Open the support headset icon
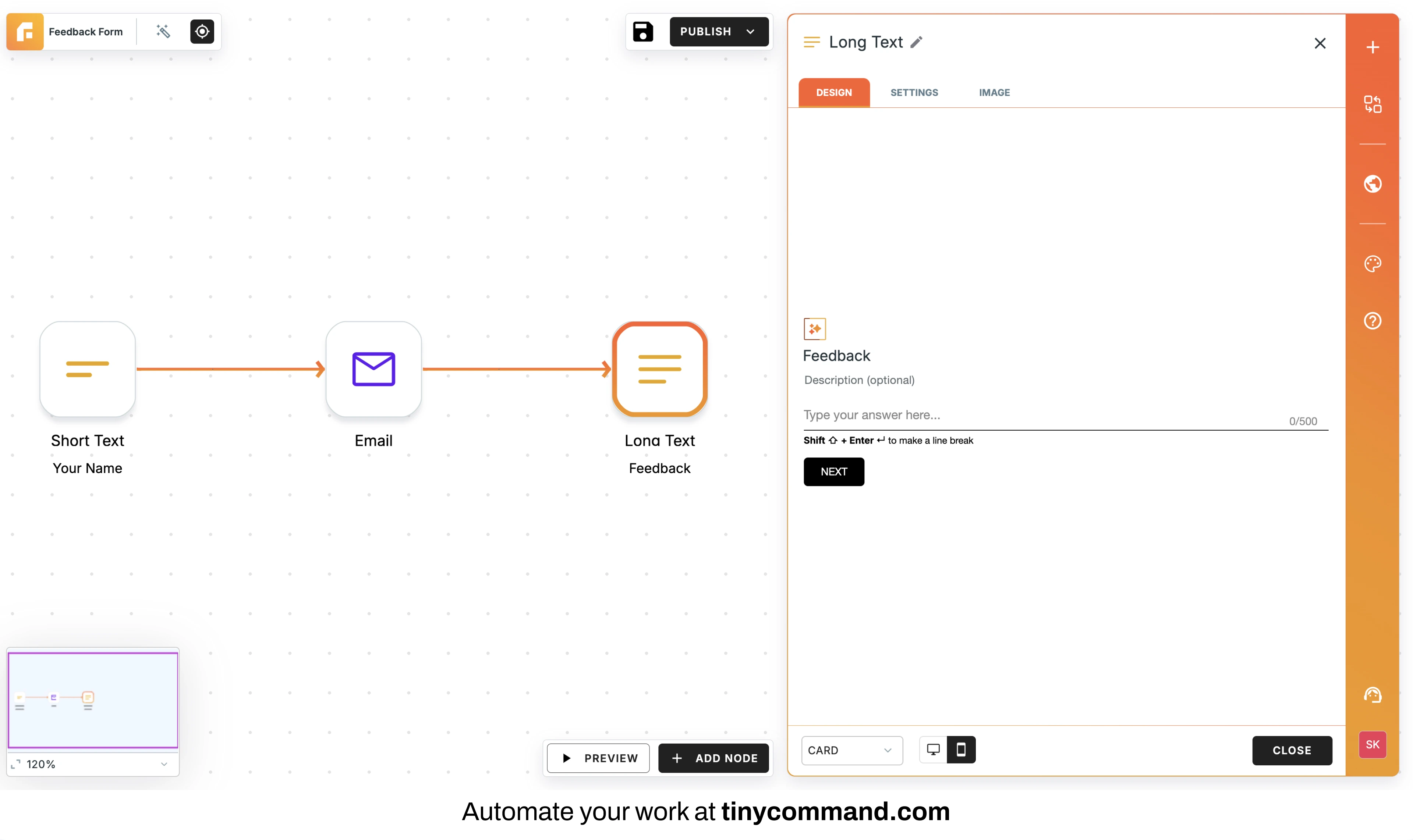The height and width of the screenshot is (840, 1413). [1373, 694]
